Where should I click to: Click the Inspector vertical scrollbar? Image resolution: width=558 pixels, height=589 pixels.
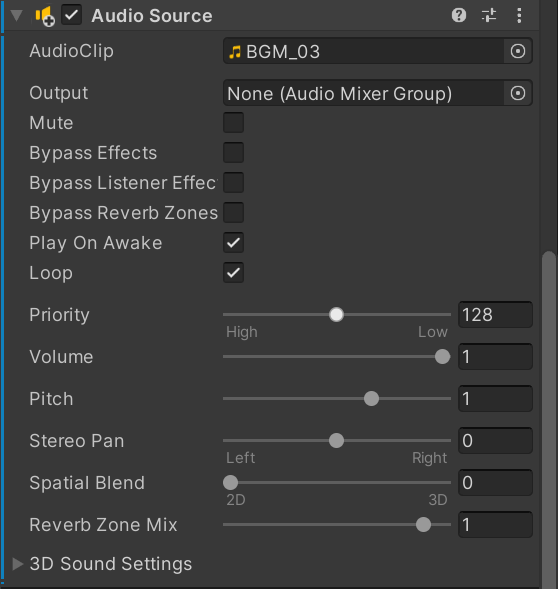[549, 419]
